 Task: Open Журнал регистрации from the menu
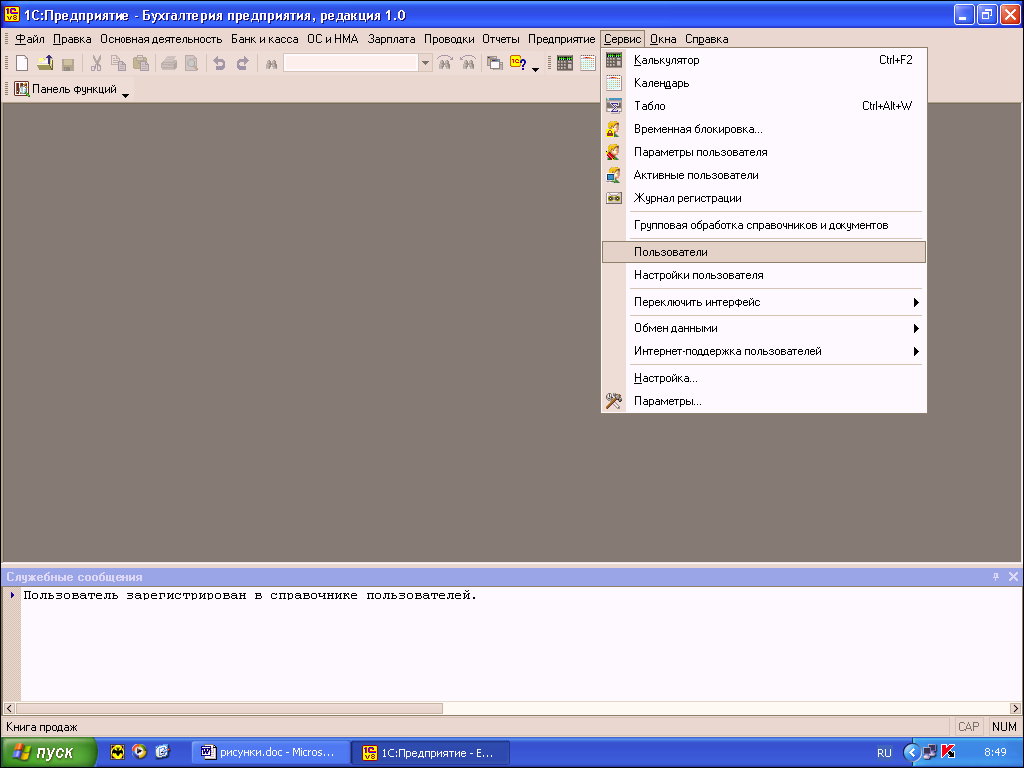[687, 198]
